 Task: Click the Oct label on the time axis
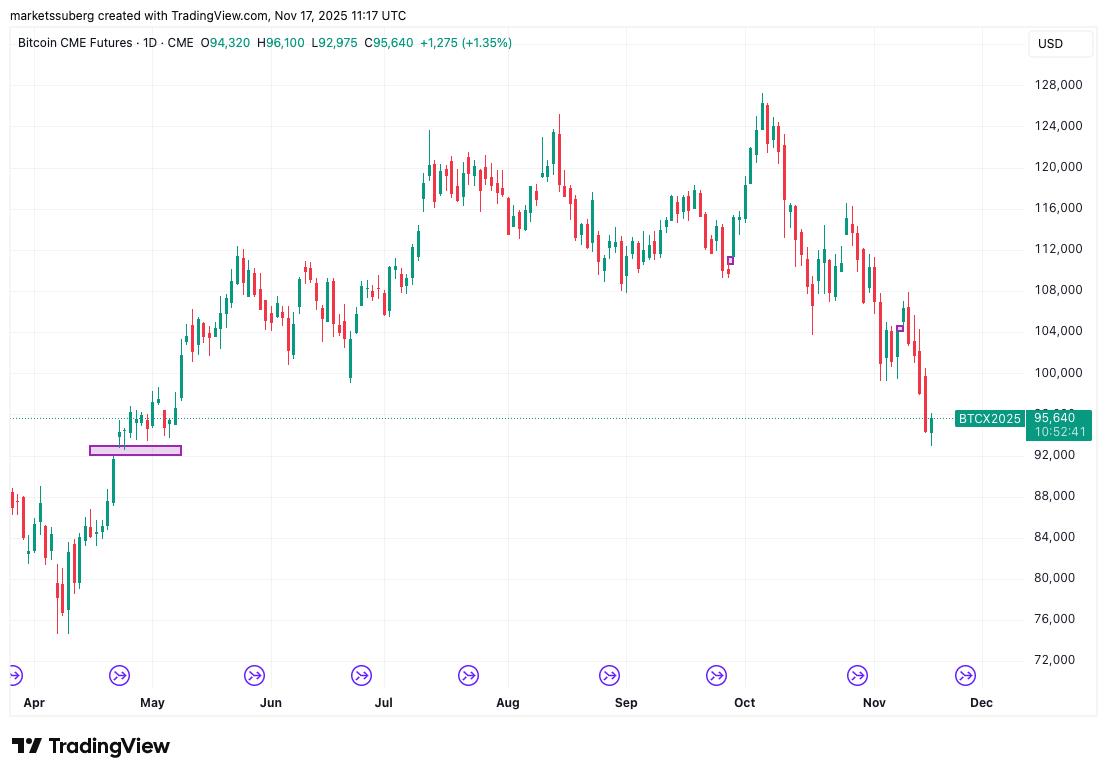(x=744, y=703)
